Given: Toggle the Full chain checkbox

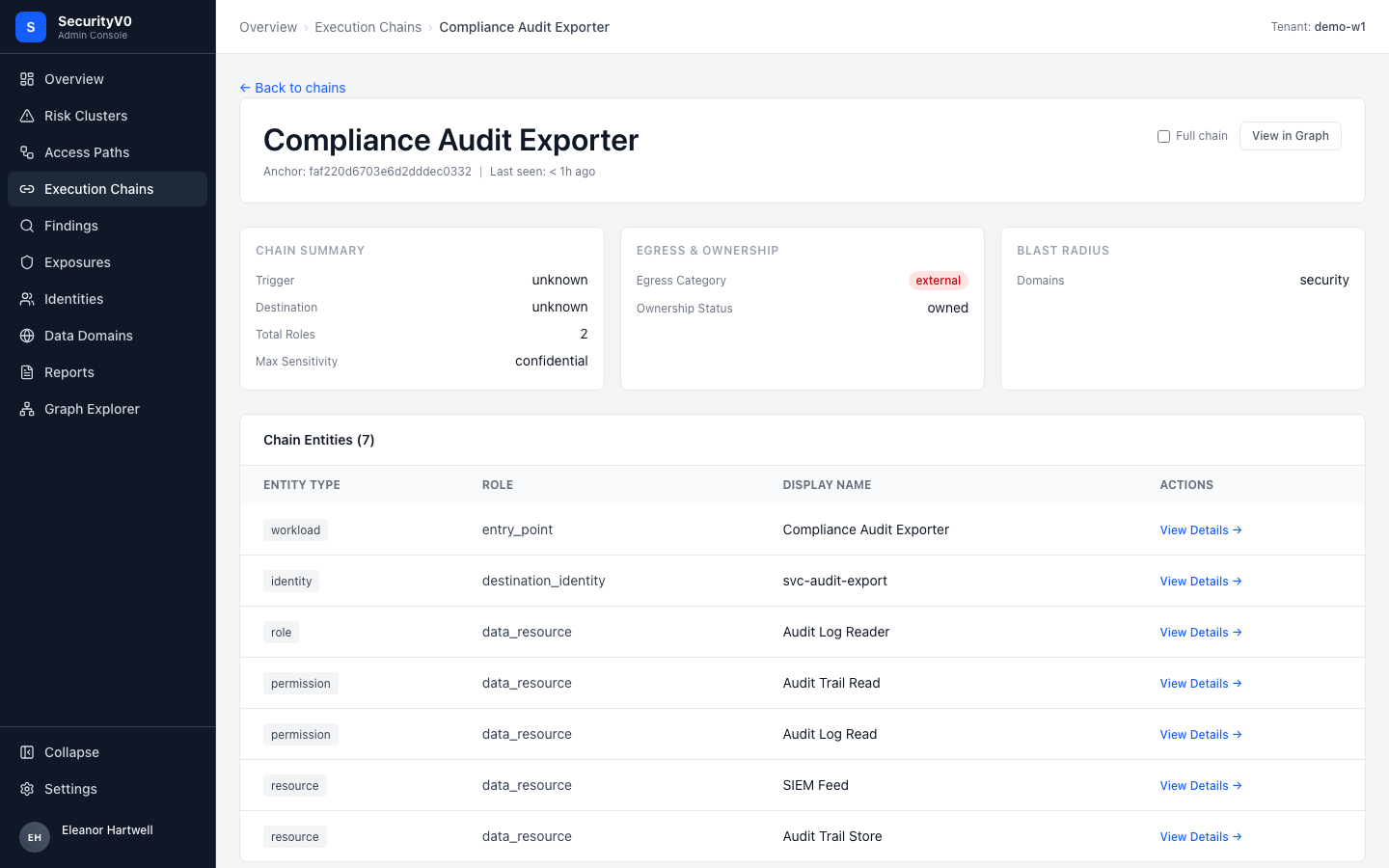Looking at the screenshot, I should point(1163,136).
